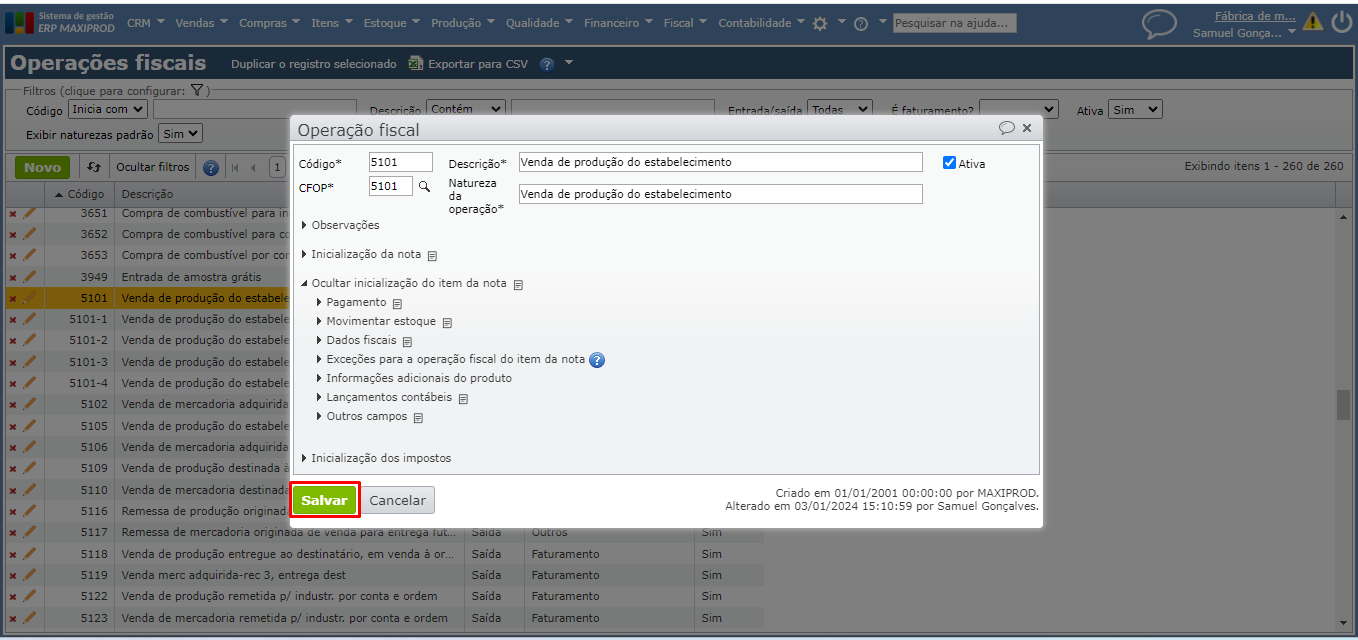Click the Salvar button

pyautogui.click(x=325, y=500)
